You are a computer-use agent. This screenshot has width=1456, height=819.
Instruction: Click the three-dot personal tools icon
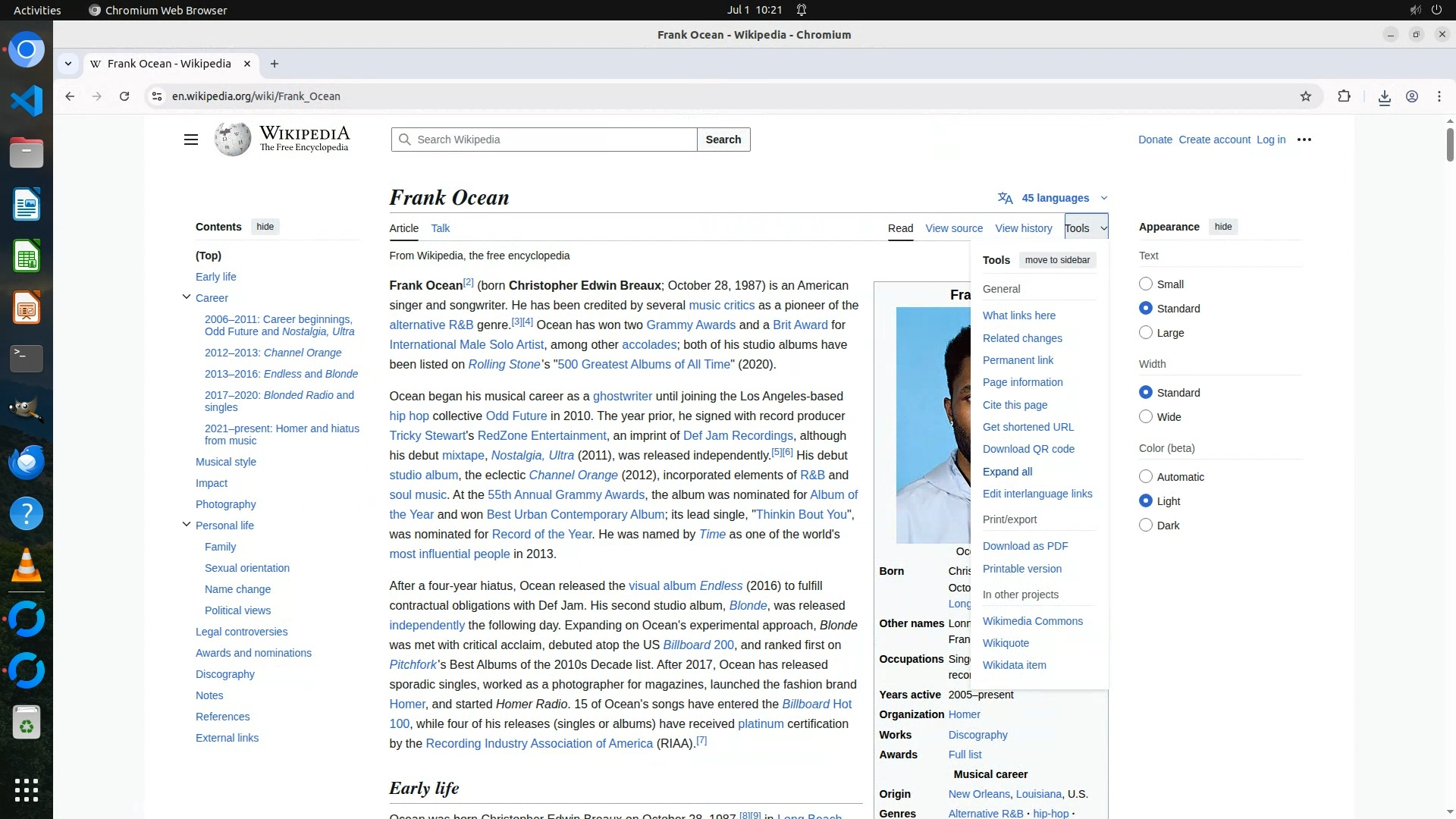coord(1304,140)
